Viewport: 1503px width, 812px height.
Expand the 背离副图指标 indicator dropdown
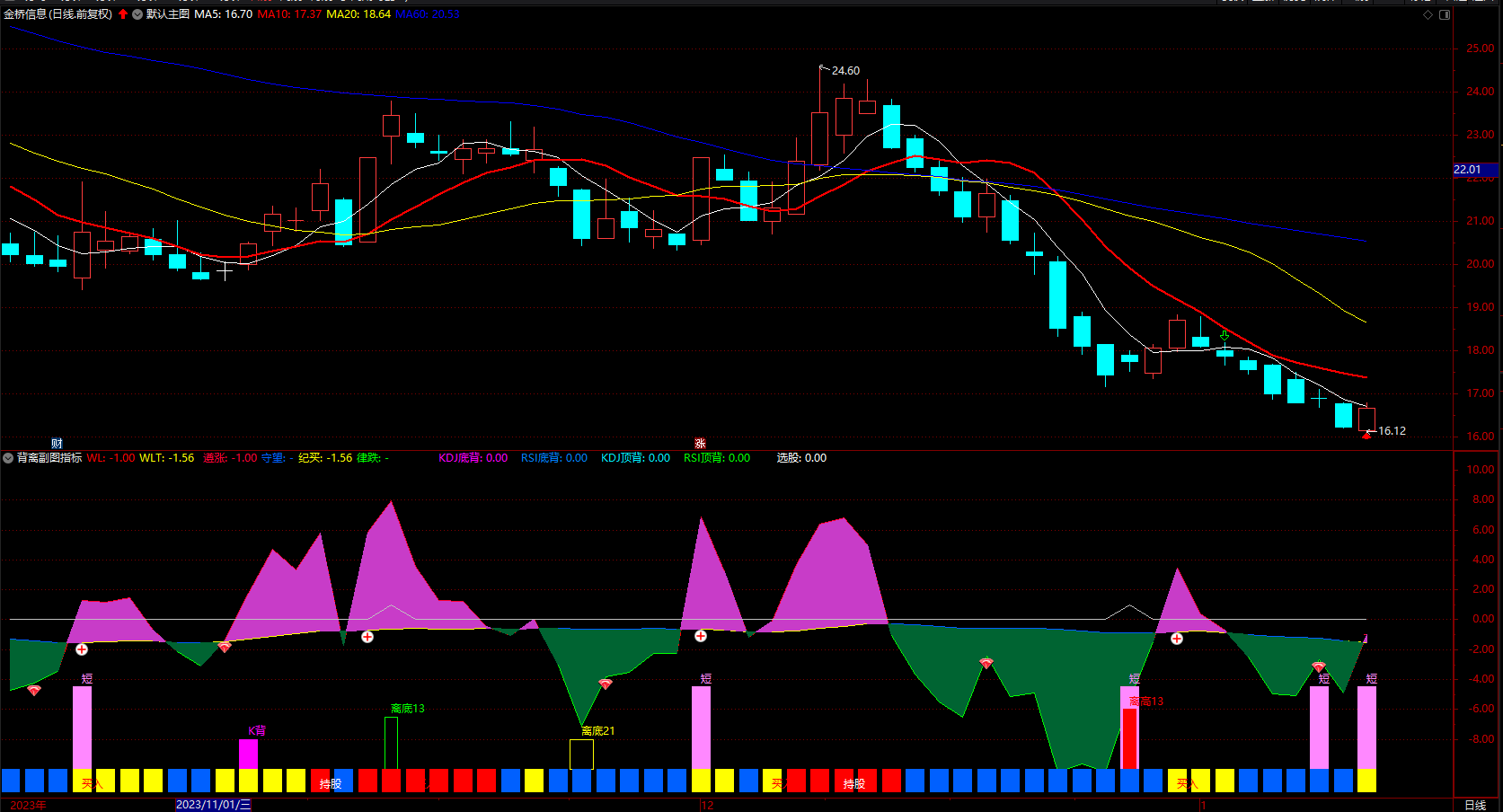coord(8,458)
